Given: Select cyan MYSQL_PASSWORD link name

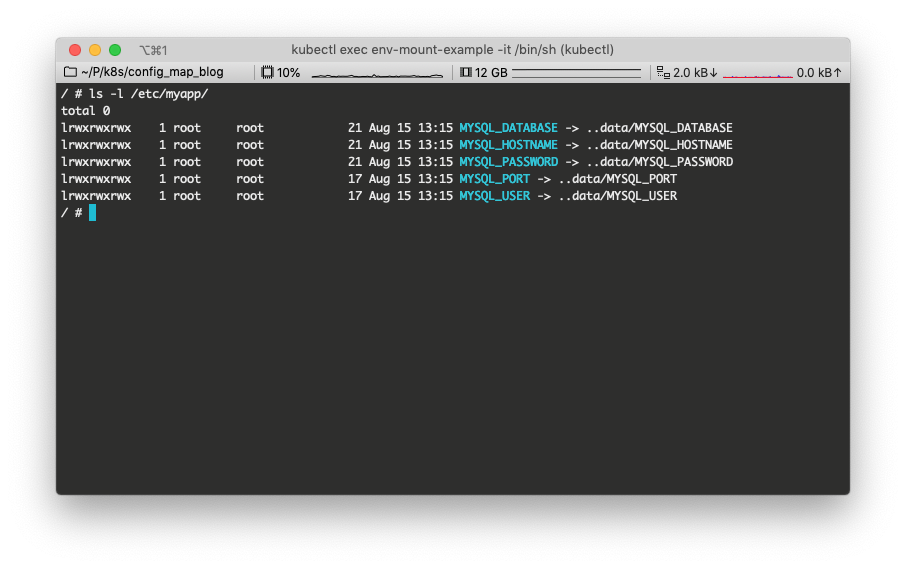Looking at the screenshot, I should click(x=508, y=162).
